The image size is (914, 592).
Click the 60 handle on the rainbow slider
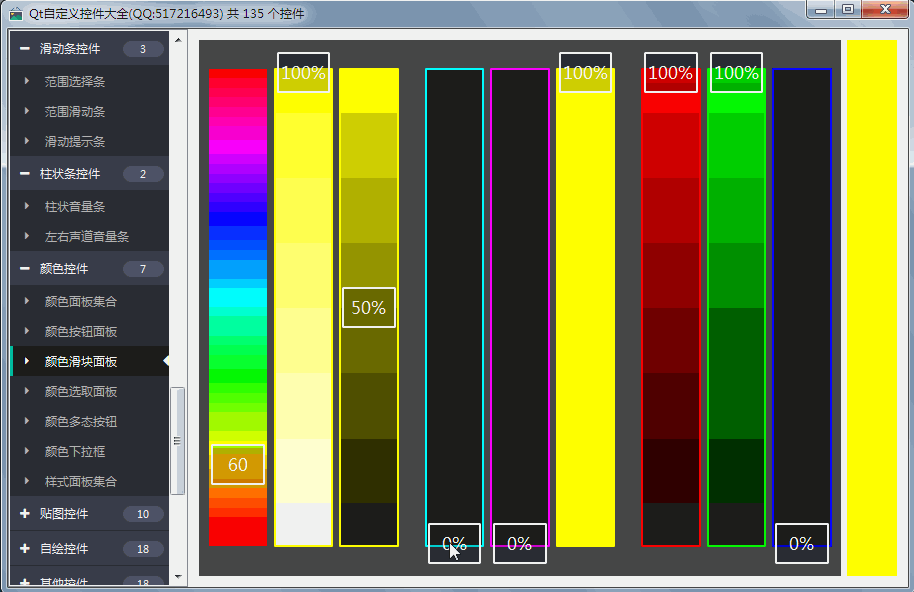click(238, 465)
